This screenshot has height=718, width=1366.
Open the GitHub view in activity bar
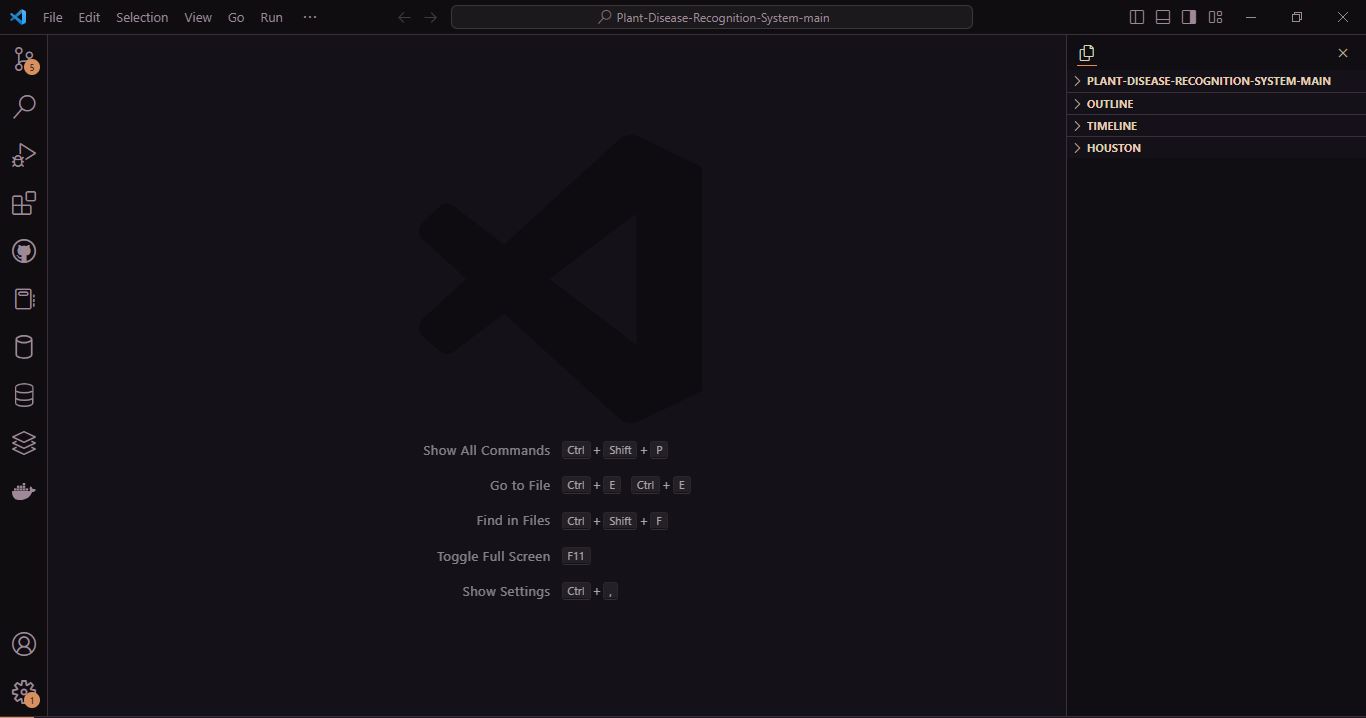click(24, 251)
